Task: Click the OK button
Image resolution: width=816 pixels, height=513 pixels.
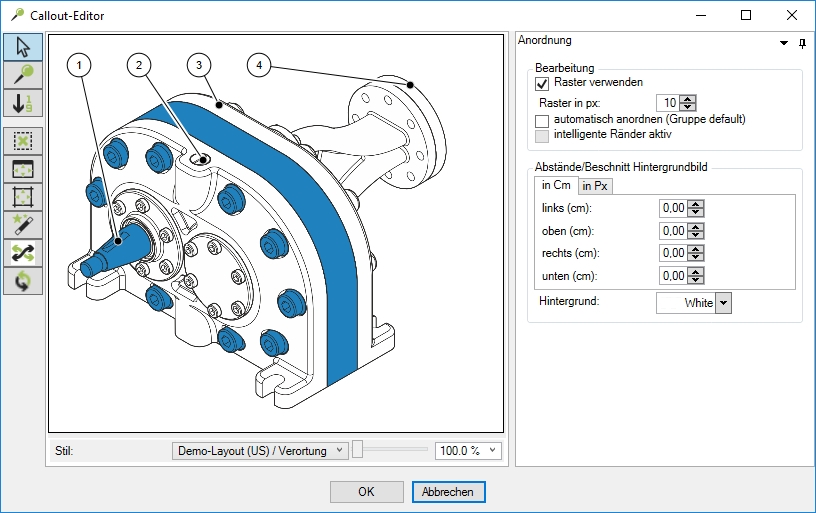Action: point(366,492)
